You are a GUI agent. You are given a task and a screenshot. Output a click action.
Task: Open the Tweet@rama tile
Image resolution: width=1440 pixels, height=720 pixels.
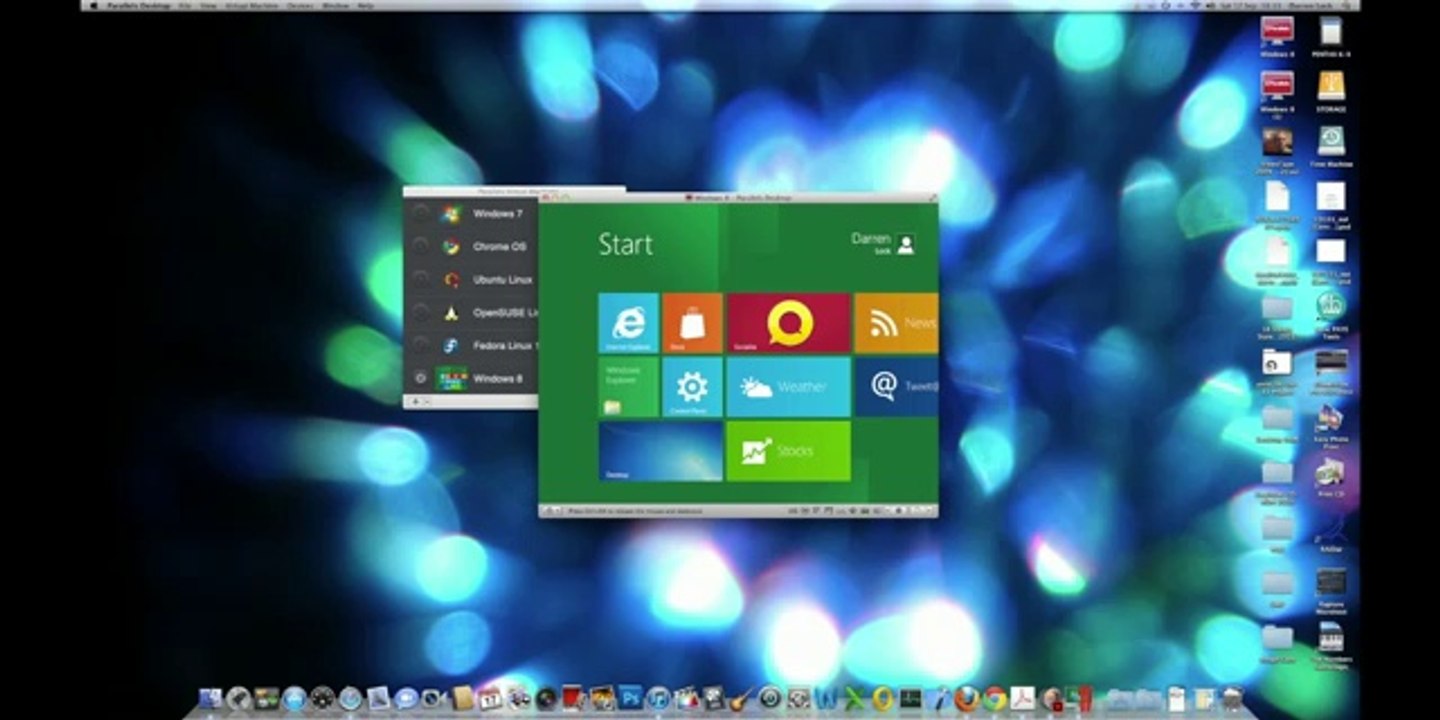tap(896, 387)
